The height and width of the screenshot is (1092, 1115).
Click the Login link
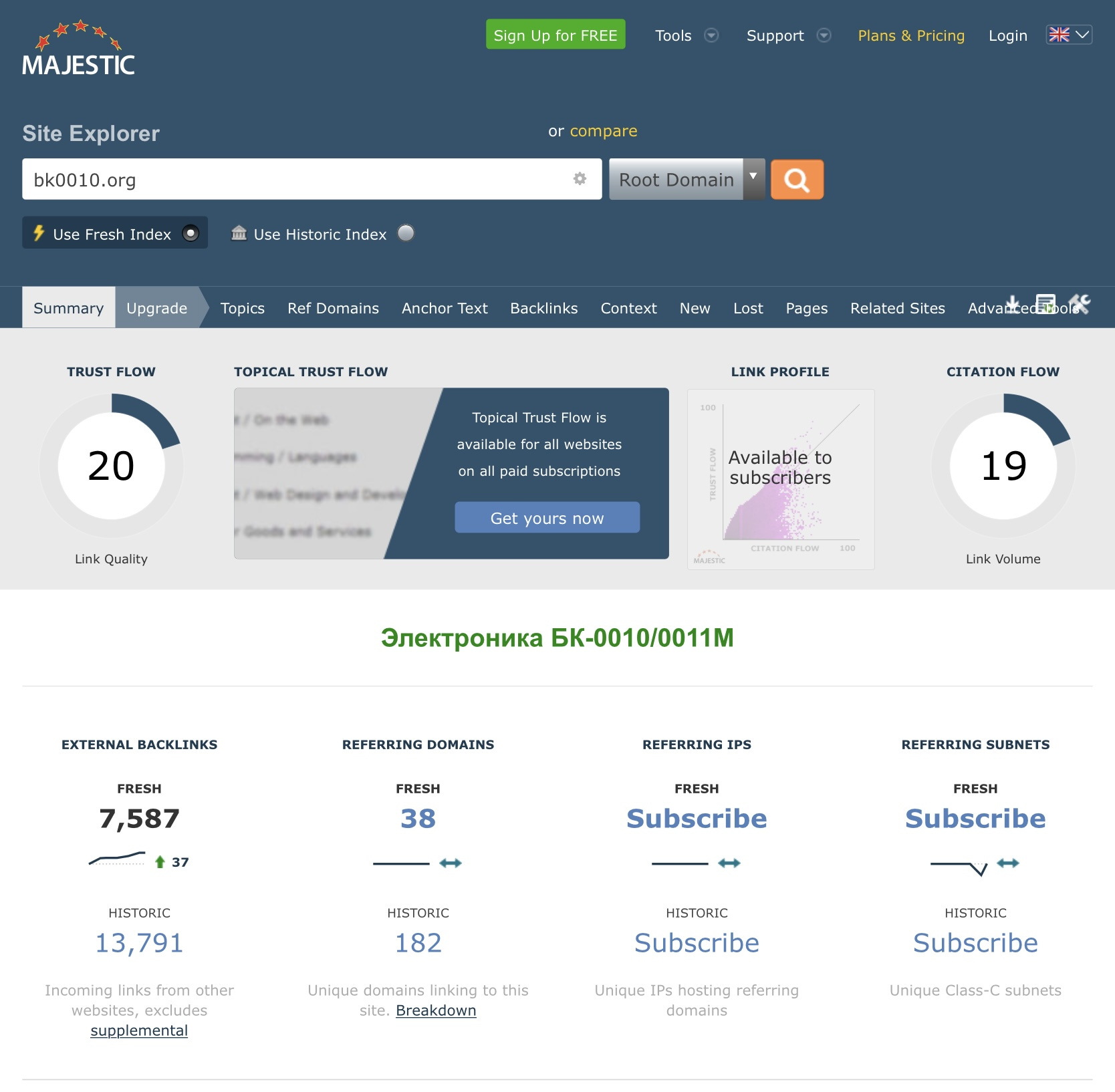(x=1007, y=35)
